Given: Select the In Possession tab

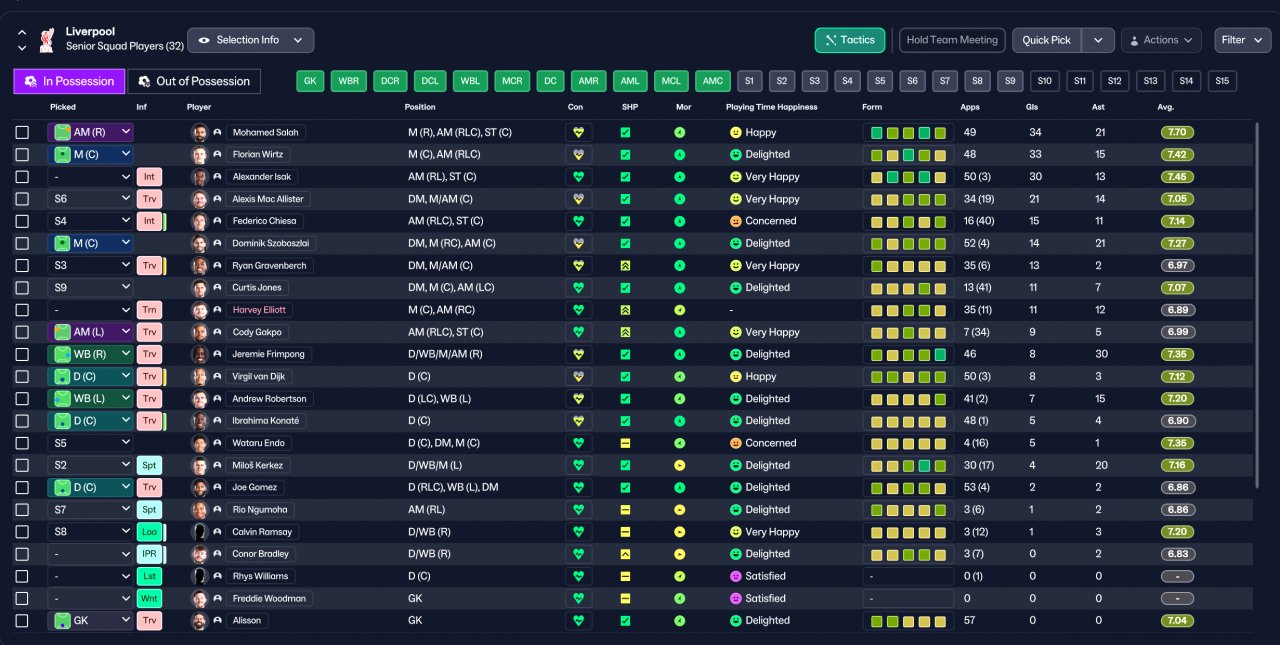Looking at the screenshot, I should (69, 81).
